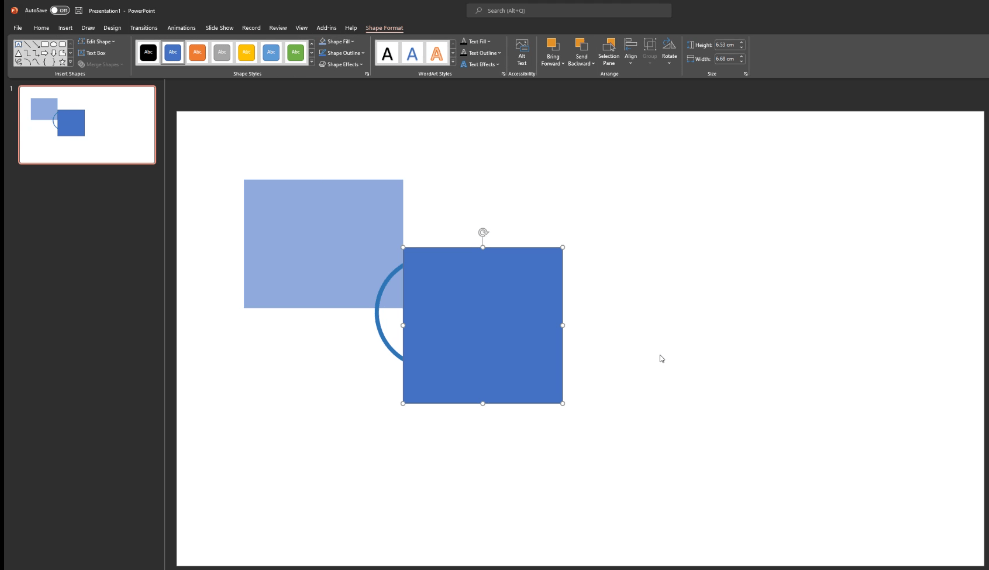Switch to the Insert tab
Screen dimensions: 989x570
tap(66, 28)
